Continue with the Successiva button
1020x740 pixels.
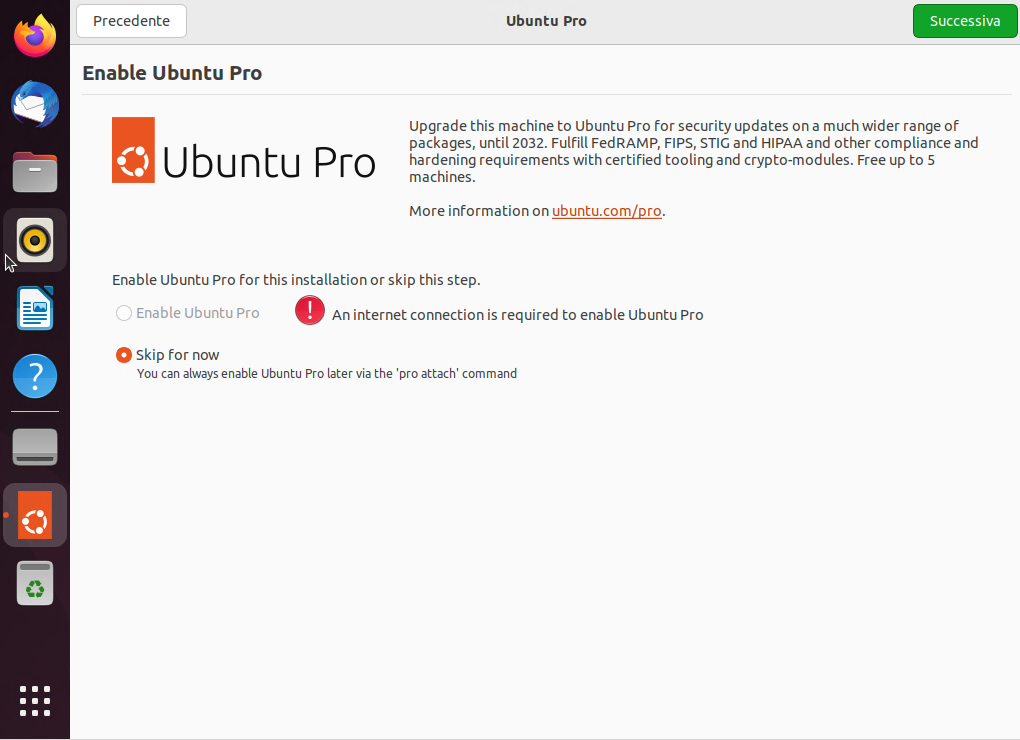[965, 21]
